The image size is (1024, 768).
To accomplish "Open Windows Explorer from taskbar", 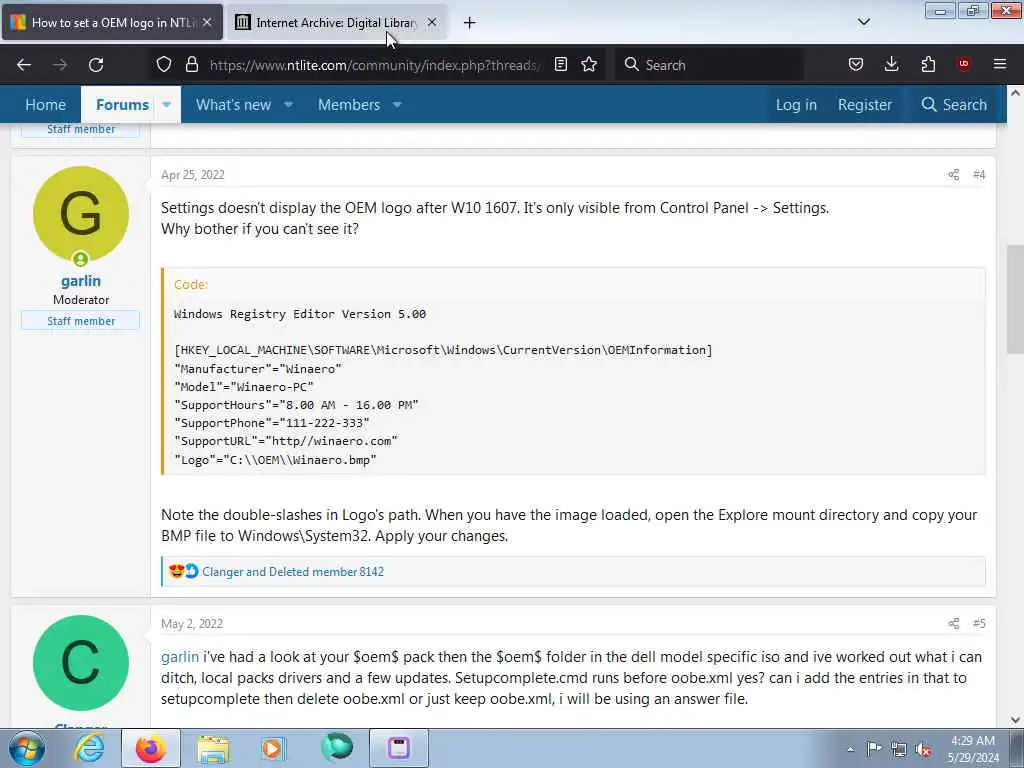I will 213,748.
